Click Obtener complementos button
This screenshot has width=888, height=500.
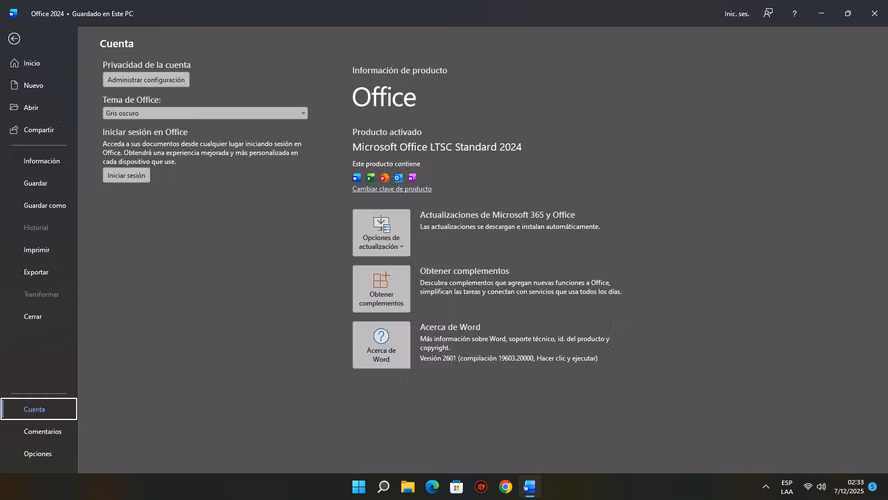[x=381, y=289]
